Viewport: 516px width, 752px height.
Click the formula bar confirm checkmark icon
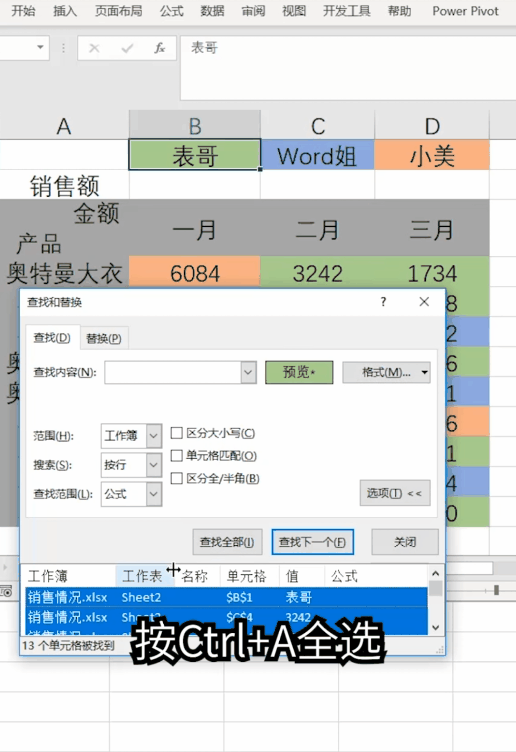point(127,48)
